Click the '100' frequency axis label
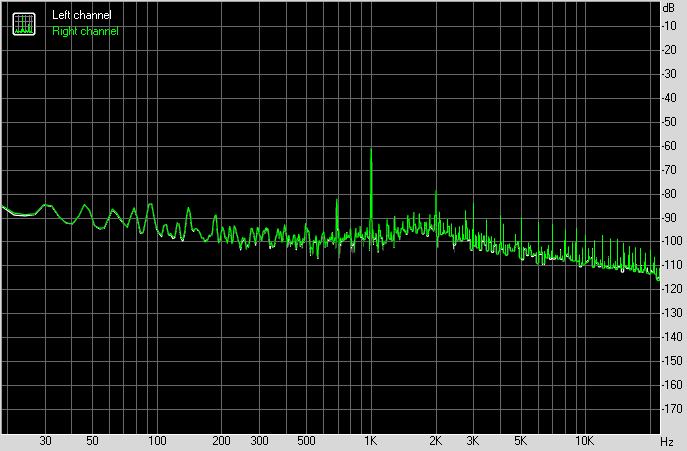Viewport: 687px width, 451px height. click(x=157, y=441)
